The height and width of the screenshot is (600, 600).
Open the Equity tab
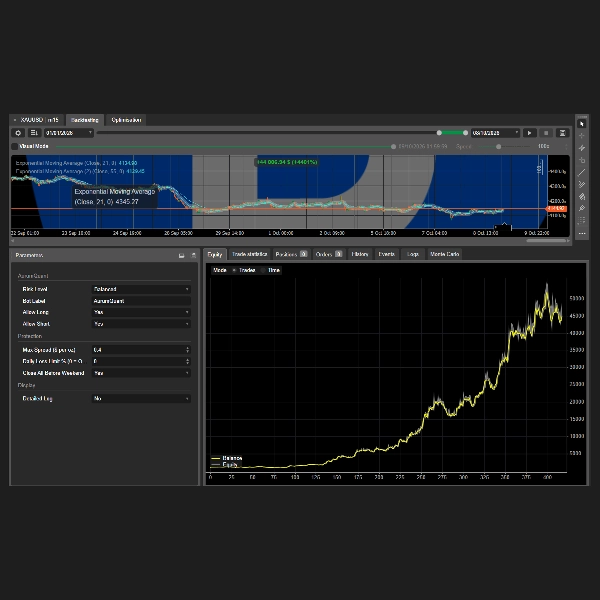pyautogui.click(x=215, y=254)
